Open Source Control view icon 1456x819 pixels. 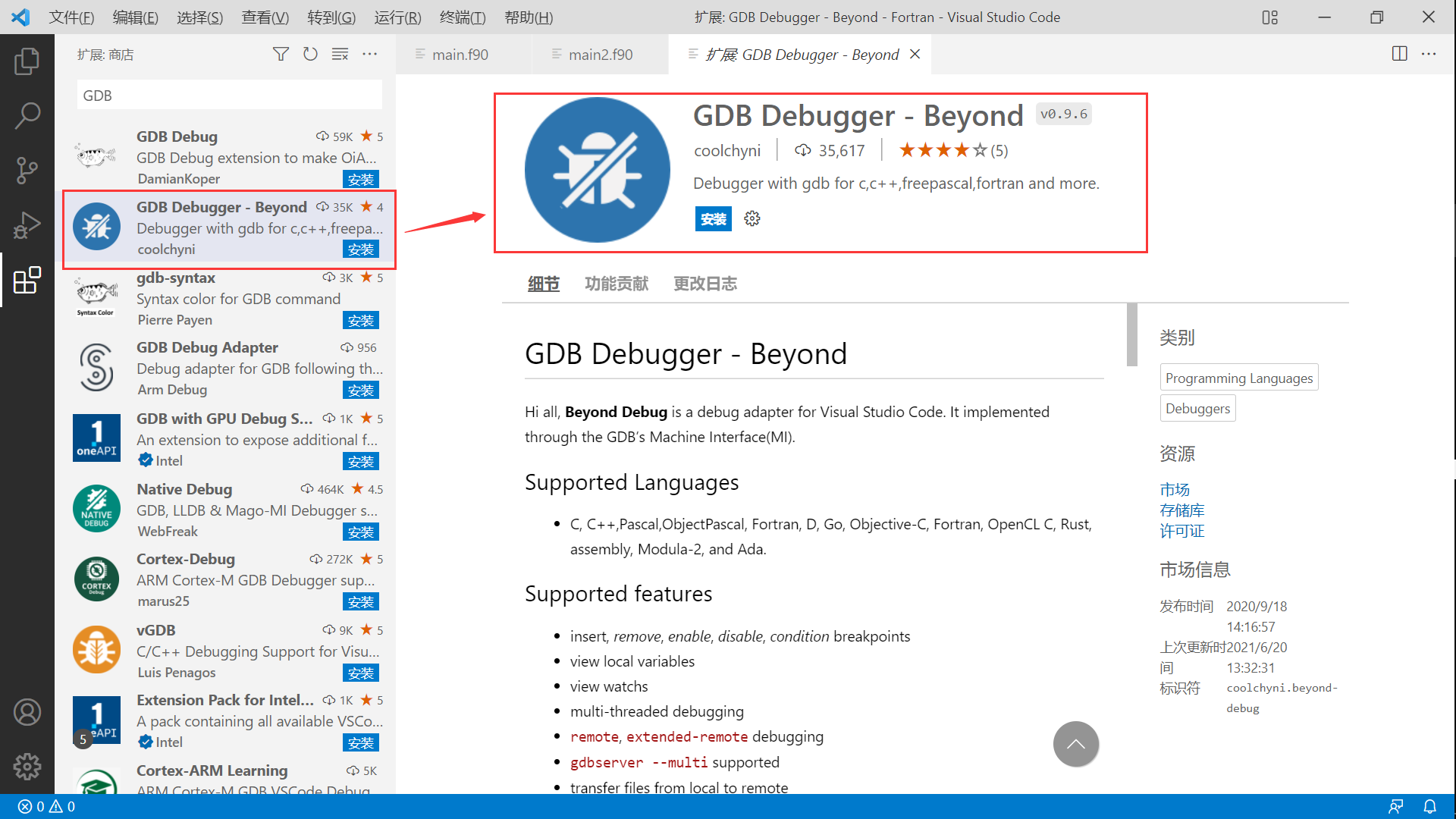(x=27, y=171)
